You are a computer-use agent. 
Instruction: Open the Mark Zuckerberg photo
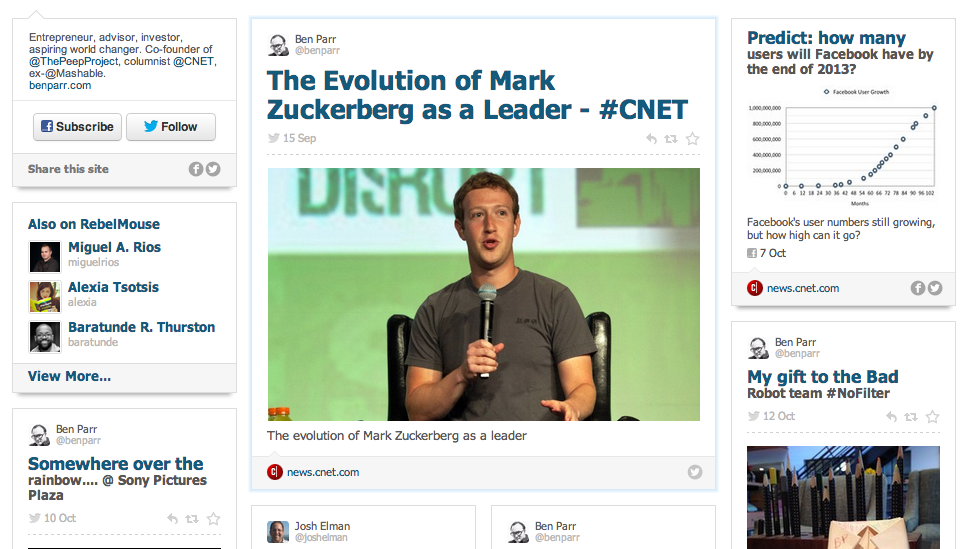(x=483, y=294)
